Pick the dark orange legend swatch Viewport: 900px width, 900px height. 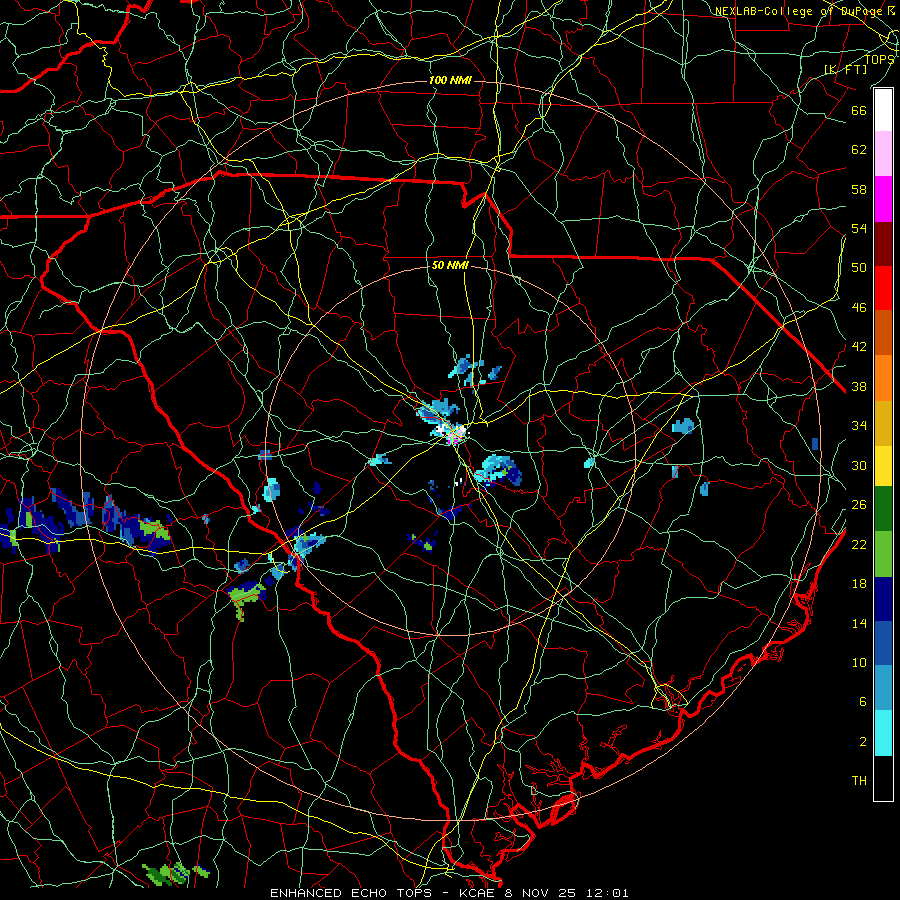[x=883, y=333]
